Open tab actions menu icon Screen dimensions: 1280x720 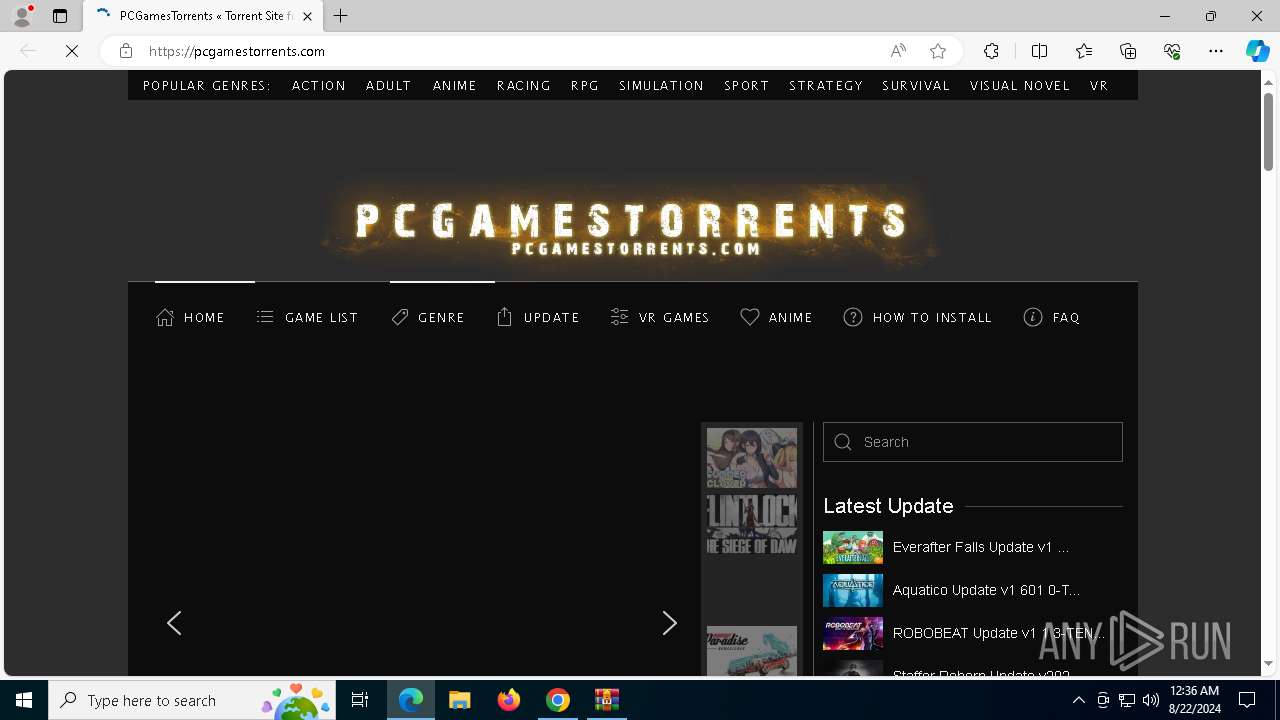pyautogui.click(x=60, y=16)
